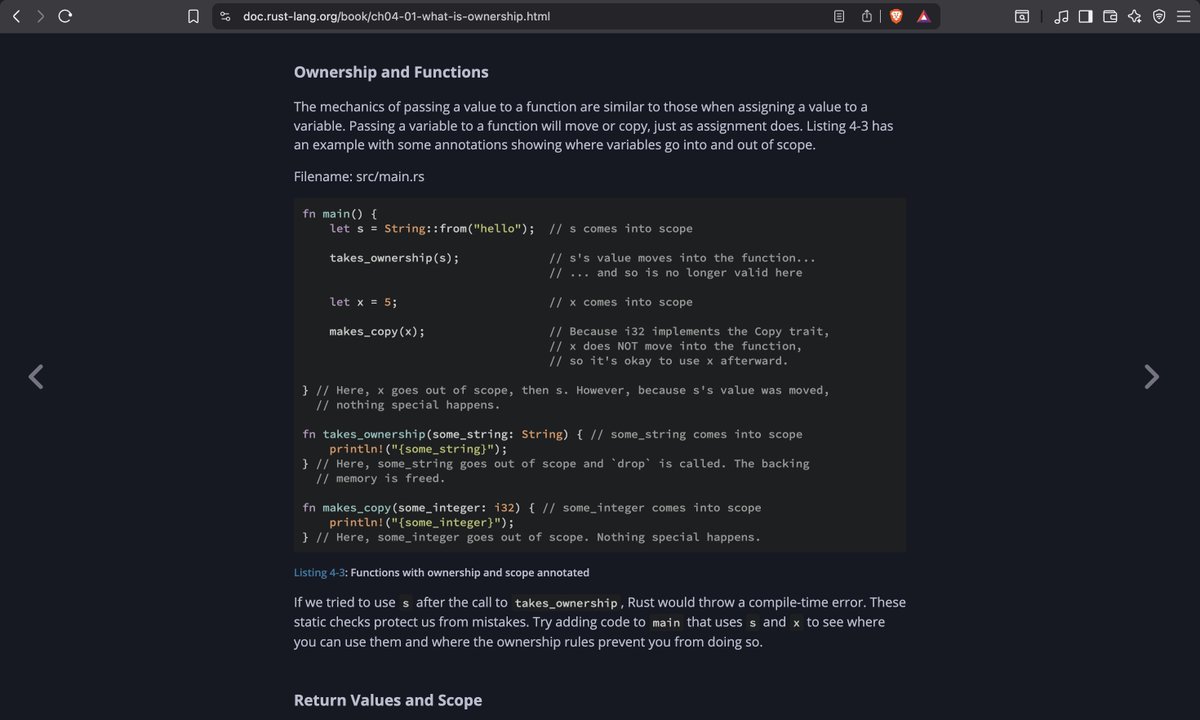This screenshot has width=1200, height=720.
Task: Click the "Return Values and Scope" heading
Action: [388, 700]
